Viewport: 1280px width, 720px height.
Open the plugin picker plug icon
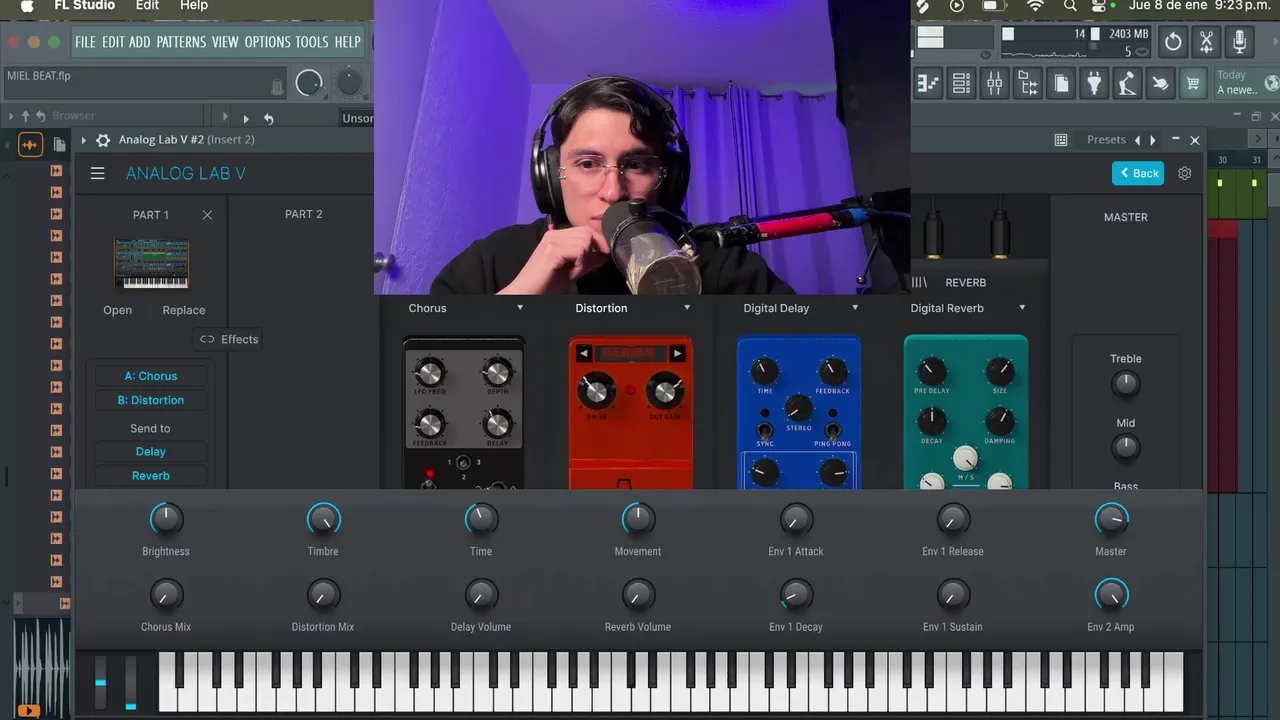(x=1094, y=84)
